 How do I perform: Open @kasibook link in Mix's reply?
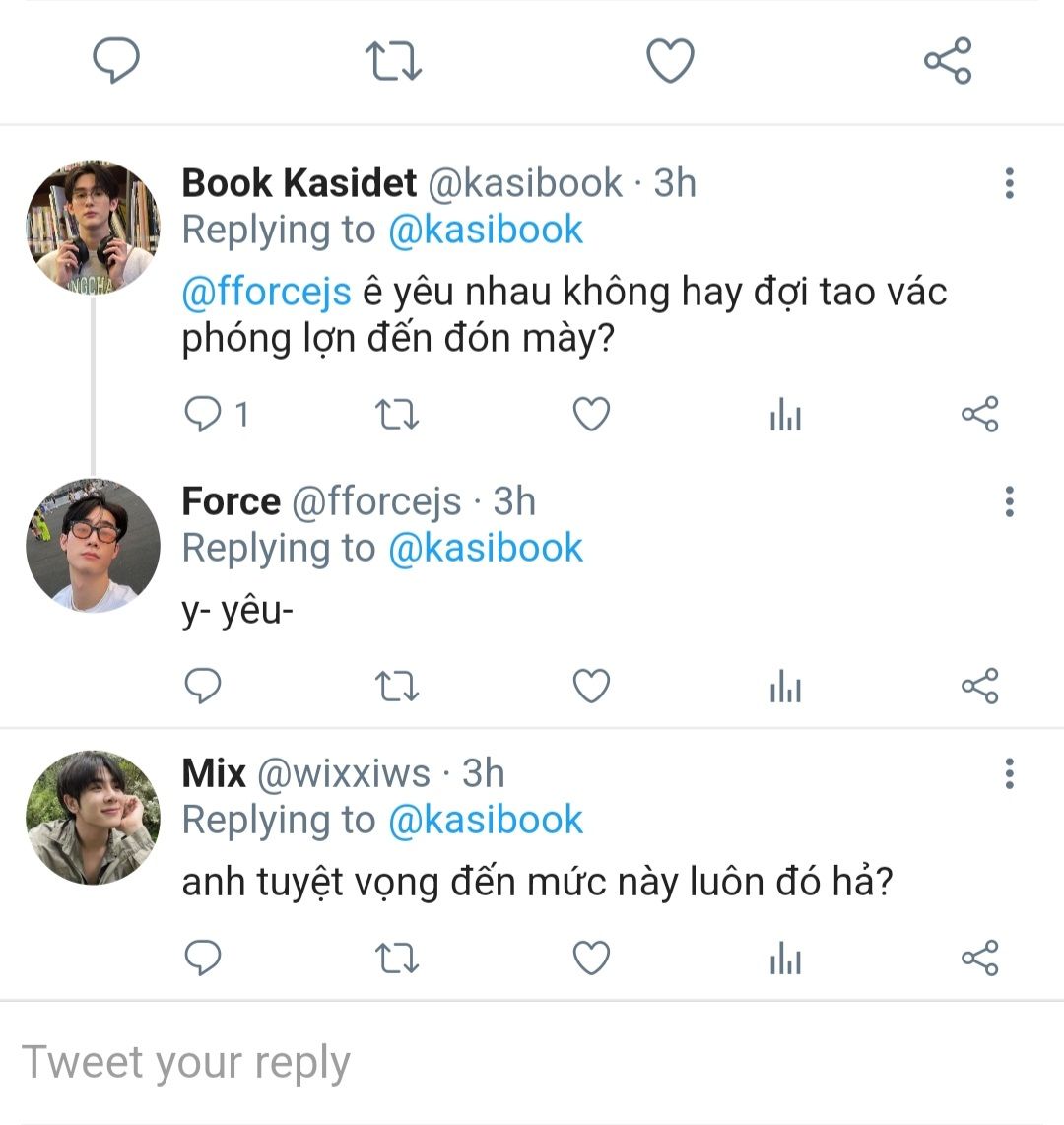(486, 821)
